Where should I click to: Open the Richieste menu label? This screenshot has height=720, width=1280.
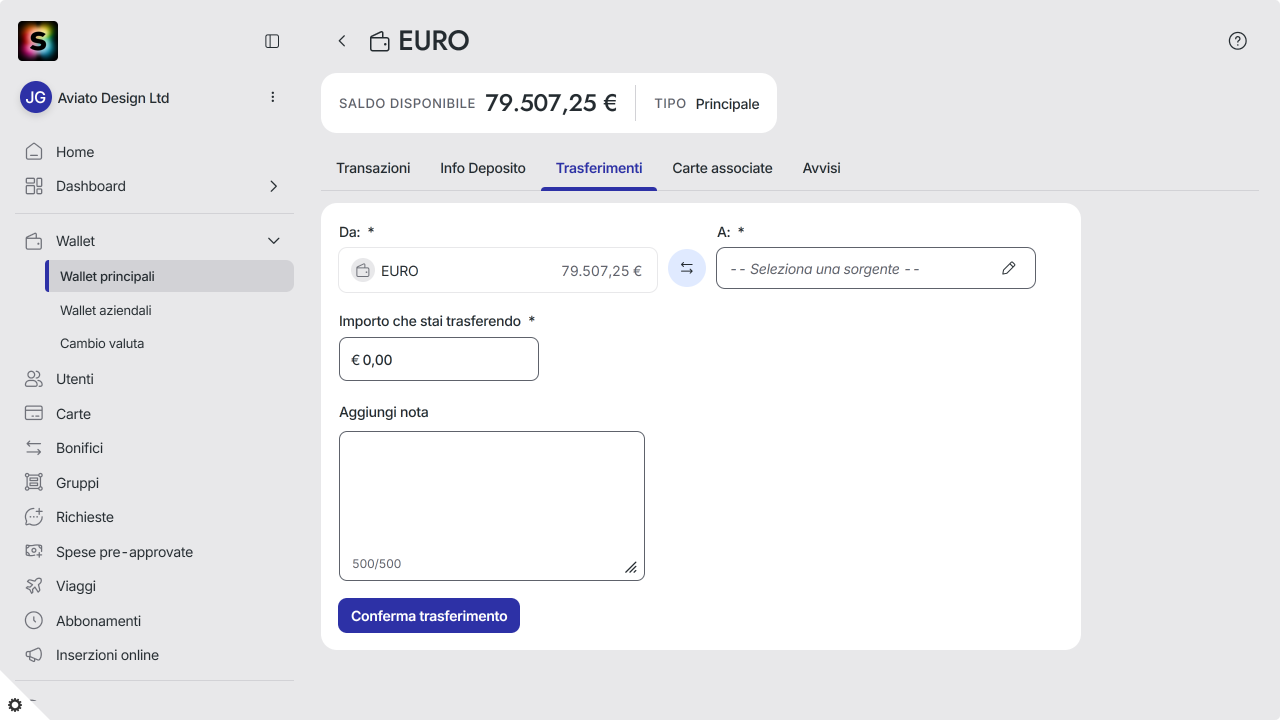[x=85, y=517]
